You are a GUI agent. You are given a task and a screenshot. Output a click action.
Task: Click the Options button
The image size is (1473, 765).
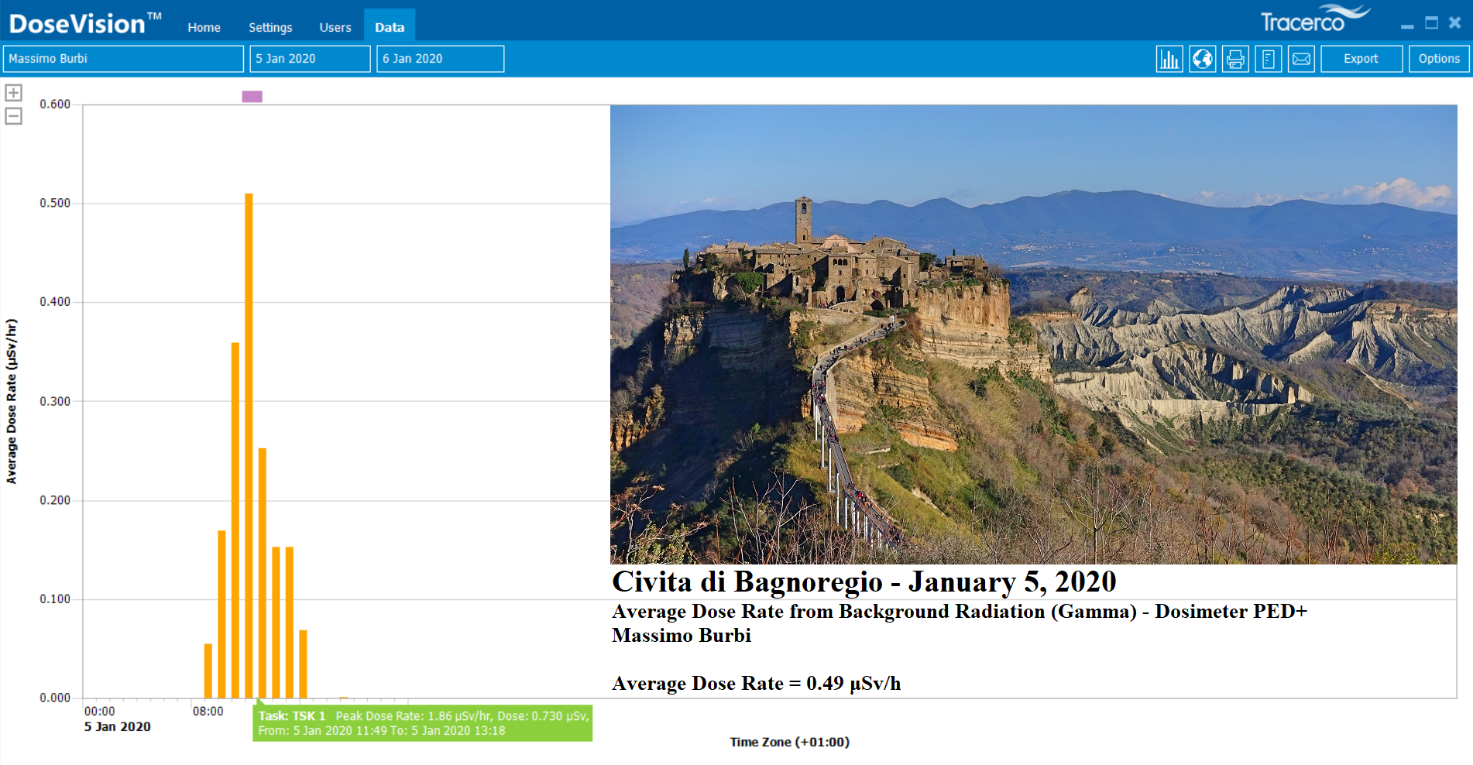[1439, 59]
